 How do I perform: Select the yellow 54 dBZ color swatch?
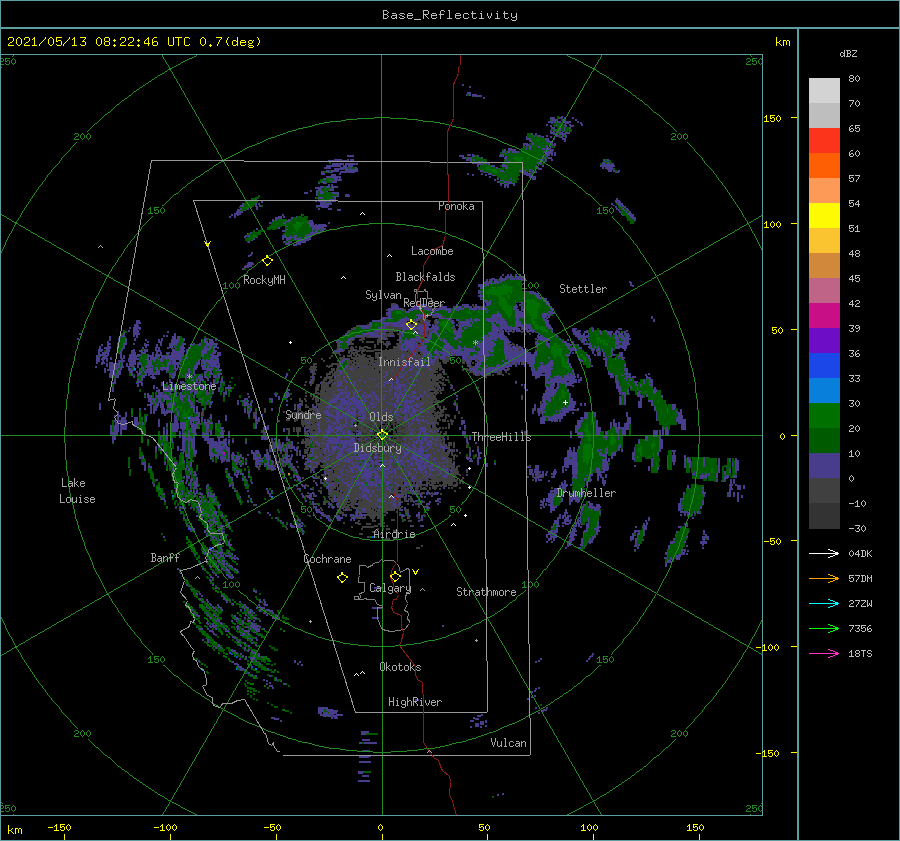824,215
